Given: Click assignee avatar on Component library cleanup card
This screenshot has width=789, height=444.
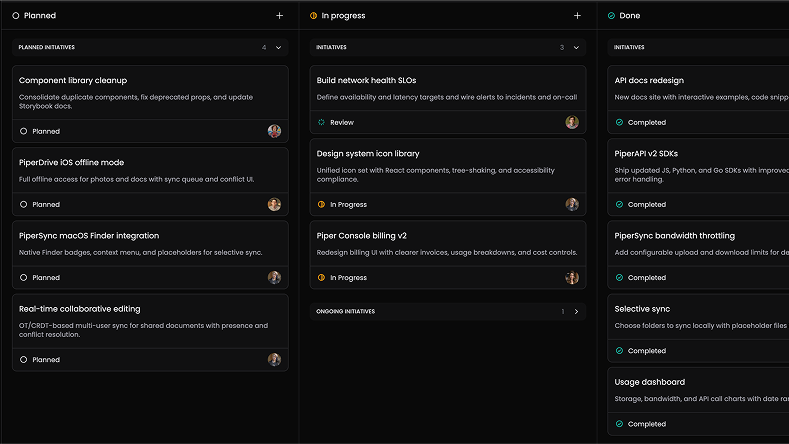Looking at the screenshot, I should coord(274,131).
